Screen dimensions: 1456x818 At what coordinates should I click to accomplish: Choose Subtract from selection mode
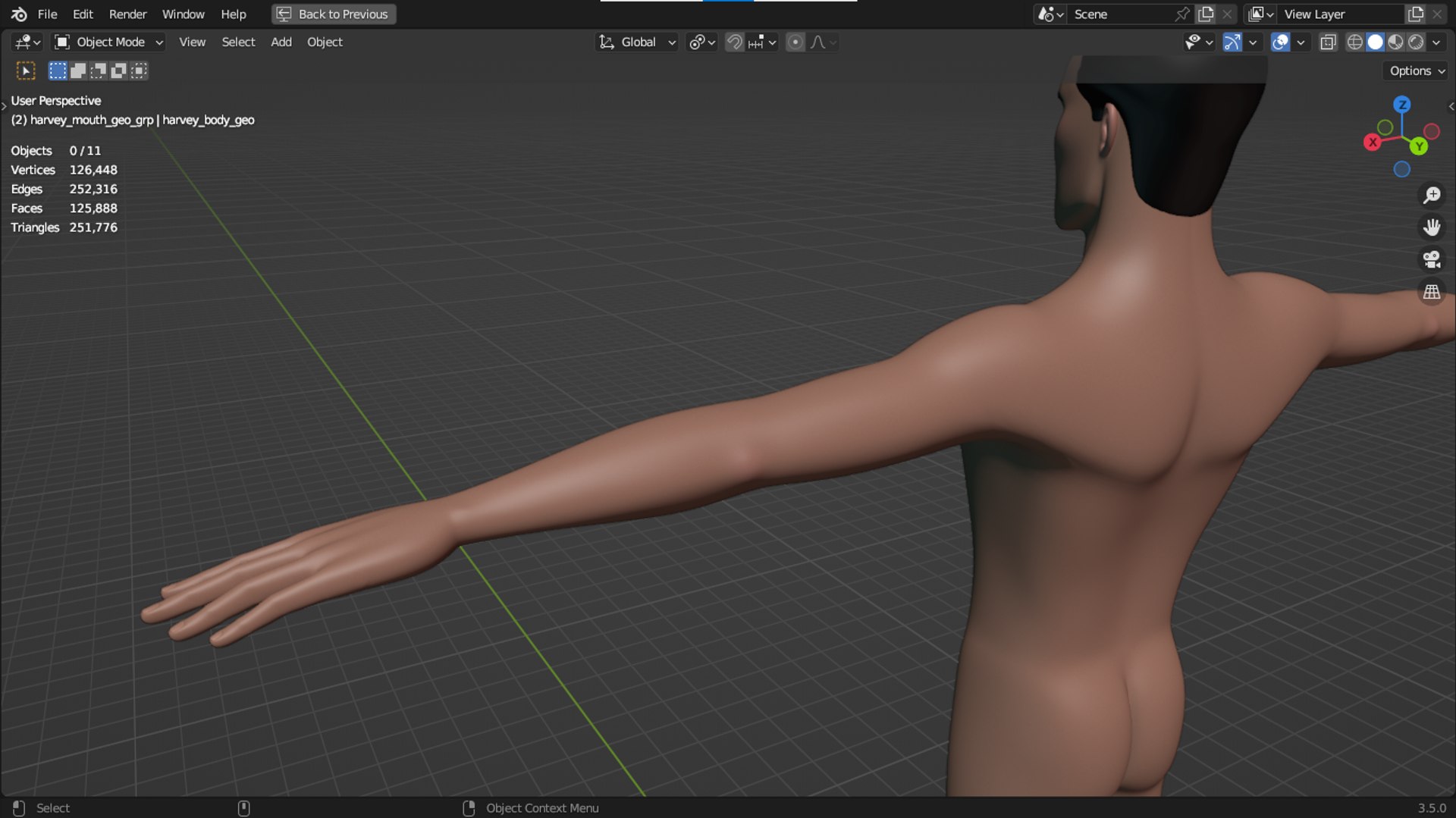(x=99, y=71)
